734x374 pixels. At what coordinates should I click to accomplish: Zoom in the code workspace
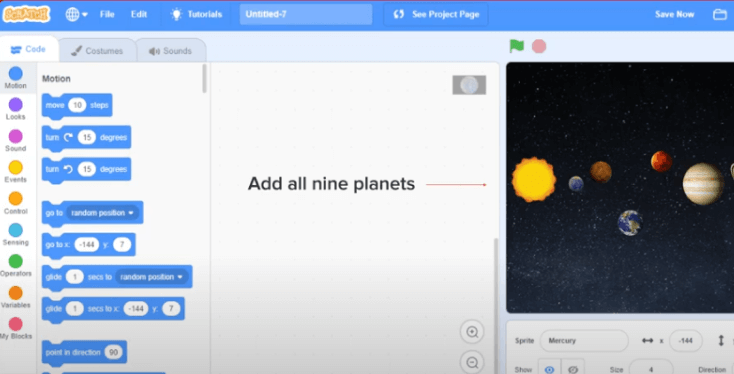point(472,332)
